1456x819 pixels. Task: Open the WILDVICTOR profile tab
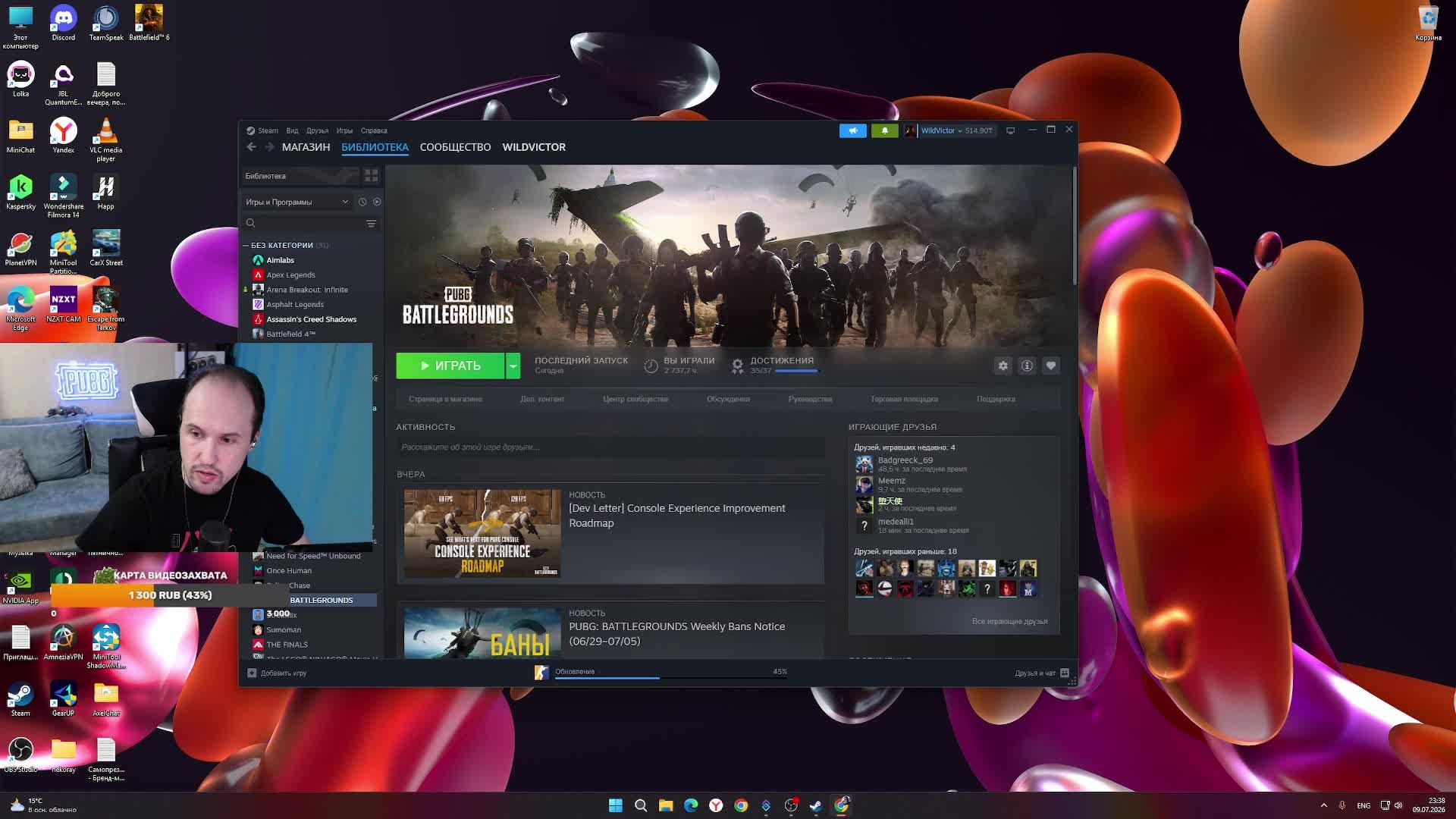[534, 147]
